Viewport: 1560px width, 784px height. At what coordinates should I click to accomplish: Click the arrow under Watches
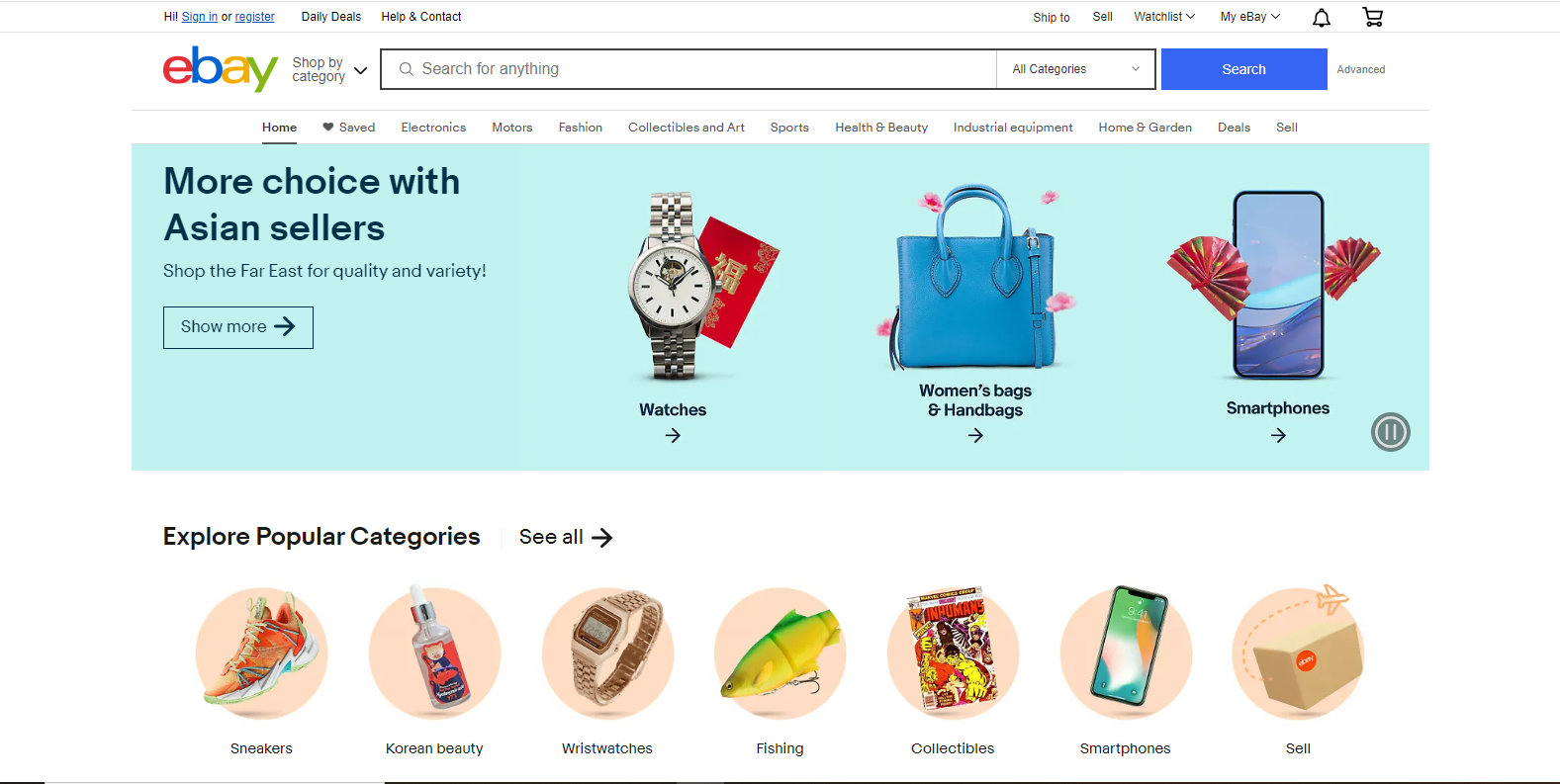[x=673, y=435]
